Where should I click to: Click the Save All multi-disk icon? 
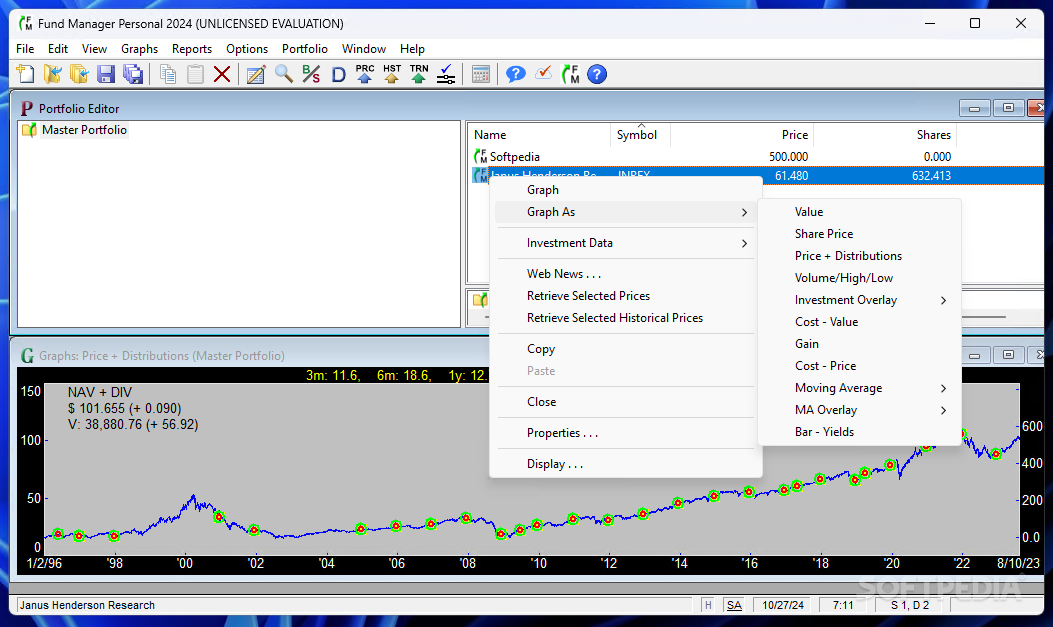pos(133,74)
